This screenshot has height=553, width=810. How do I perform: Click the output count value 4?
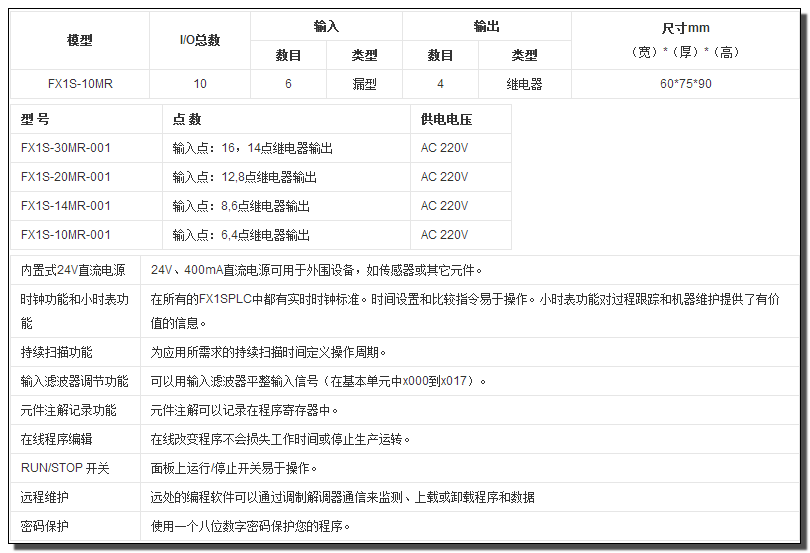point(440,84)
